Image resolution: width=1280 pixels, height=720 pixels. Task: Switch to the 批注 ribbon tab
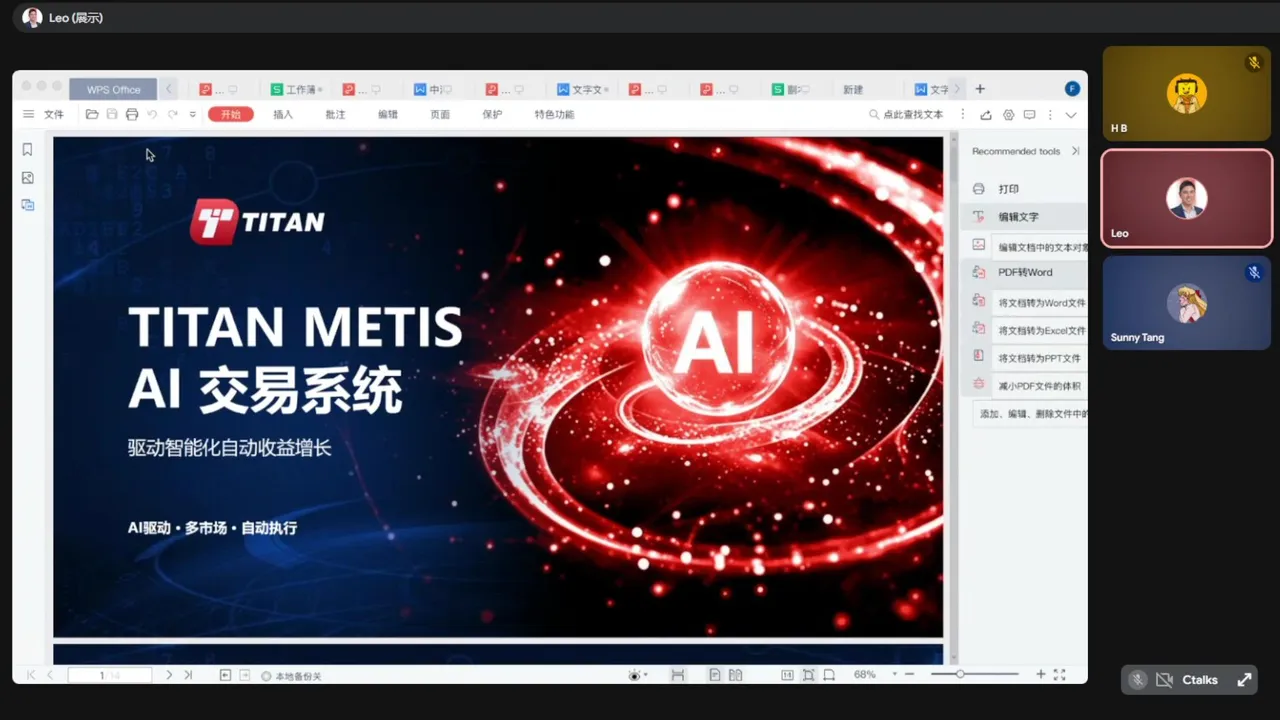tap(335, 115)
